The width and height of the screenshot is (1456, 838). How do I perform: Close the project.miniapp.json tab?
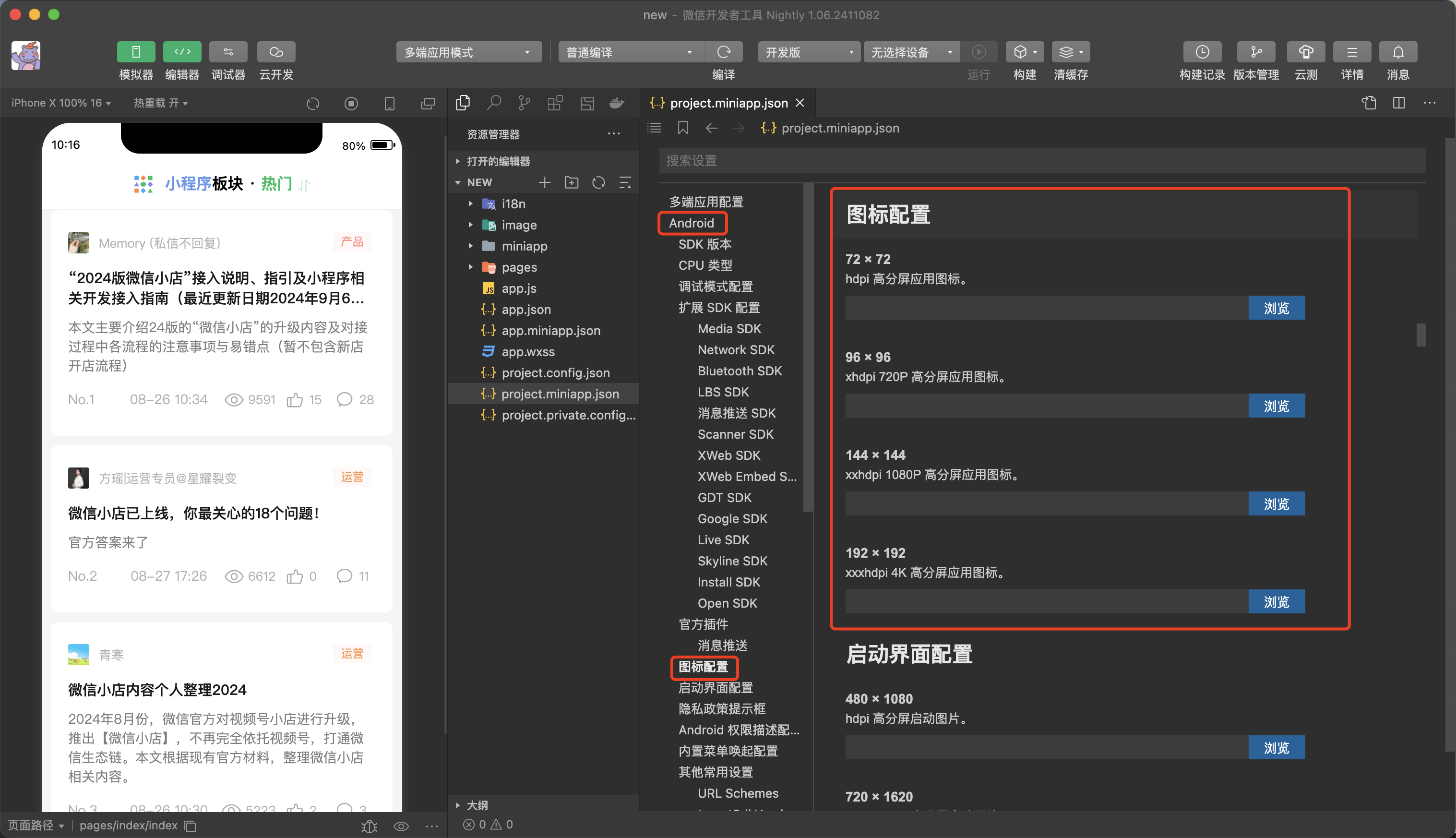click(x=800, y=103)
